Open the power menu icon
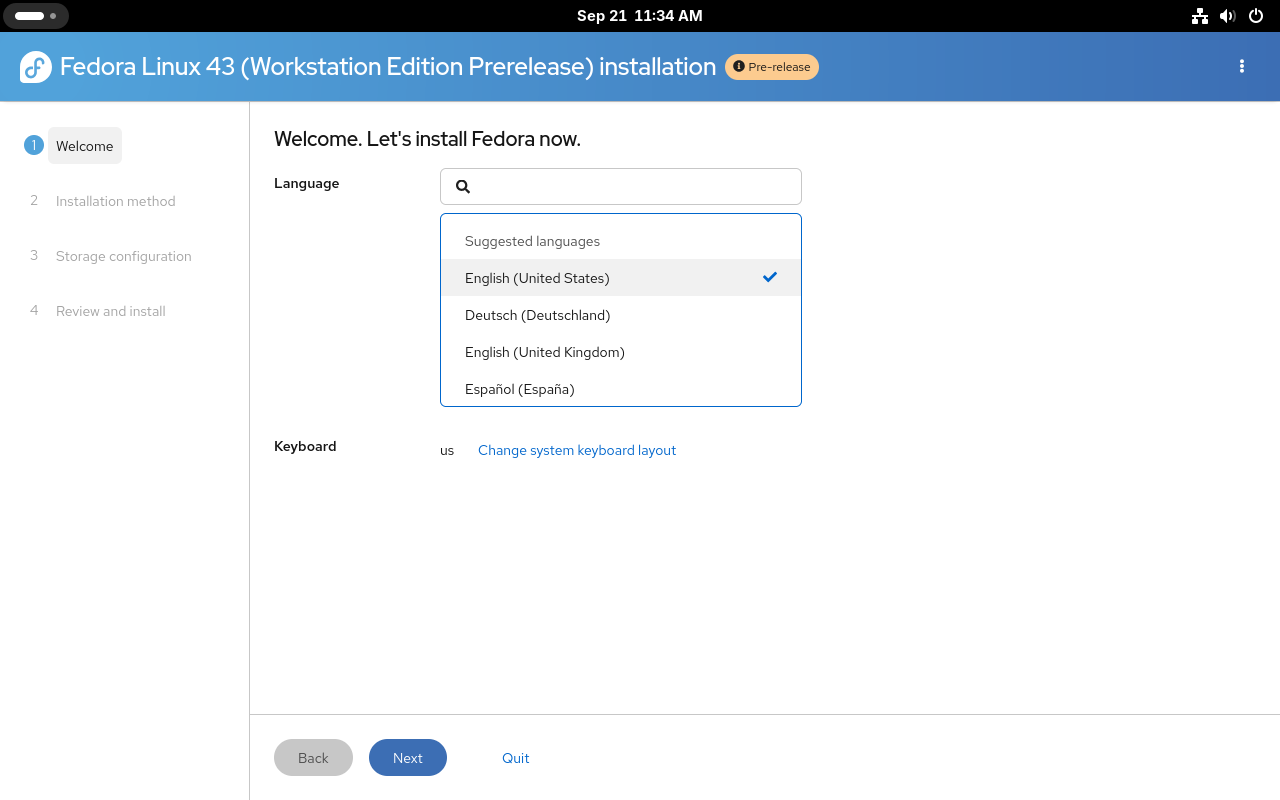 coord(1256,16)
